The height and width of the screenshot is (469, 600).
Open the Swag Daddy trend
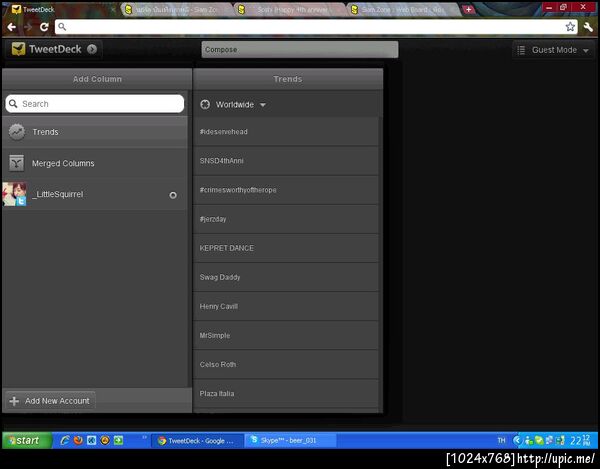click(286, 277)
